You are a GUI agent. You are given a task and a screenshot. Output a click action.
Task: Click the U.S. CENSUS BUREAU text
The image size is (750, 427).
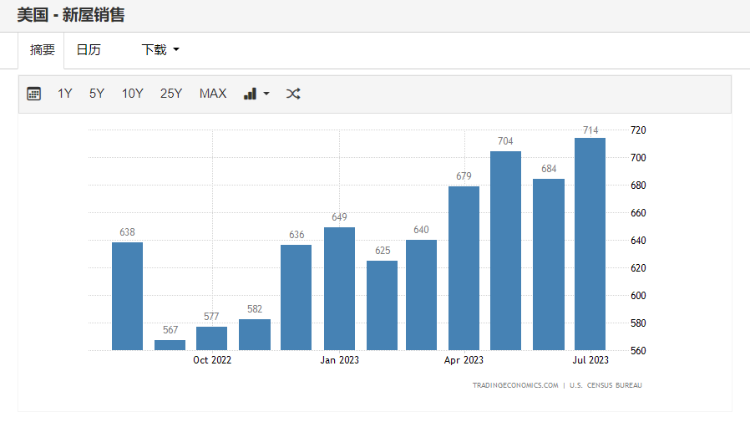[606, 385]
